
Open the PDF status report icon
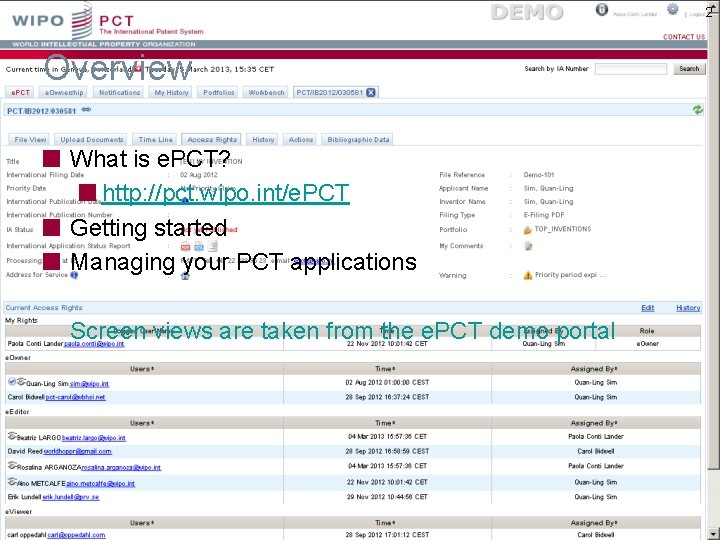(x=185, y=247)
